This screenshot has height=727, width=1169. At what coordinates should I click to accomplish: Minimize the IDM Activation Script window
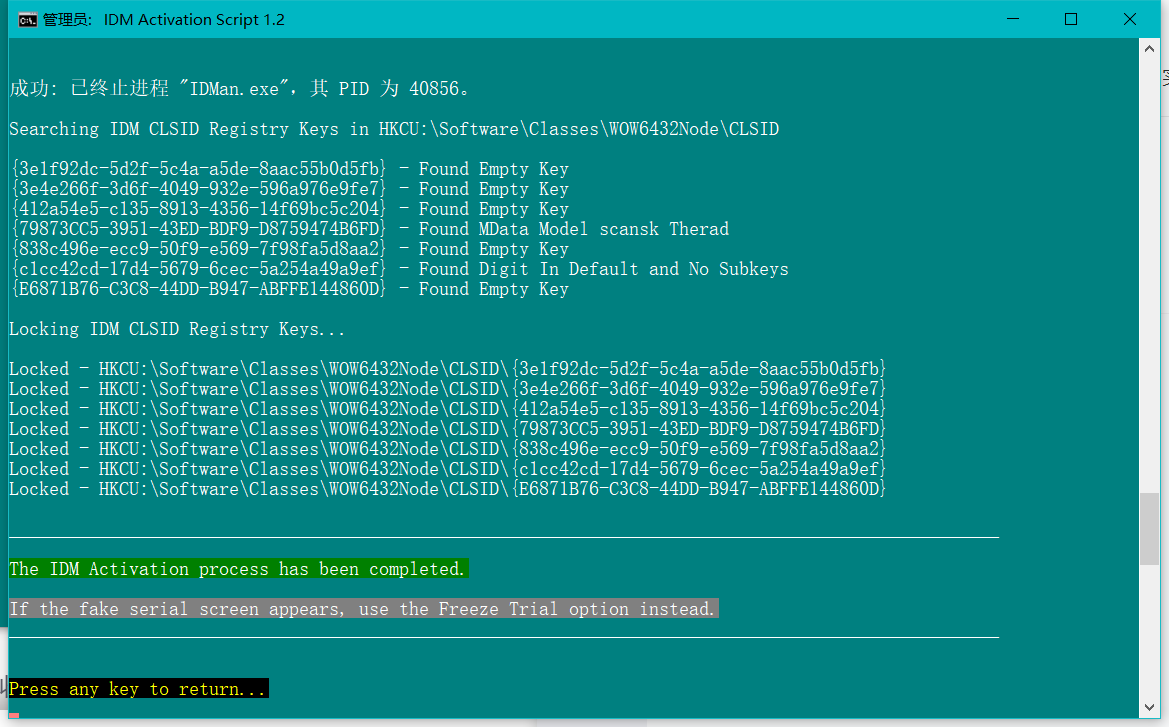[x=1012, y=19]
